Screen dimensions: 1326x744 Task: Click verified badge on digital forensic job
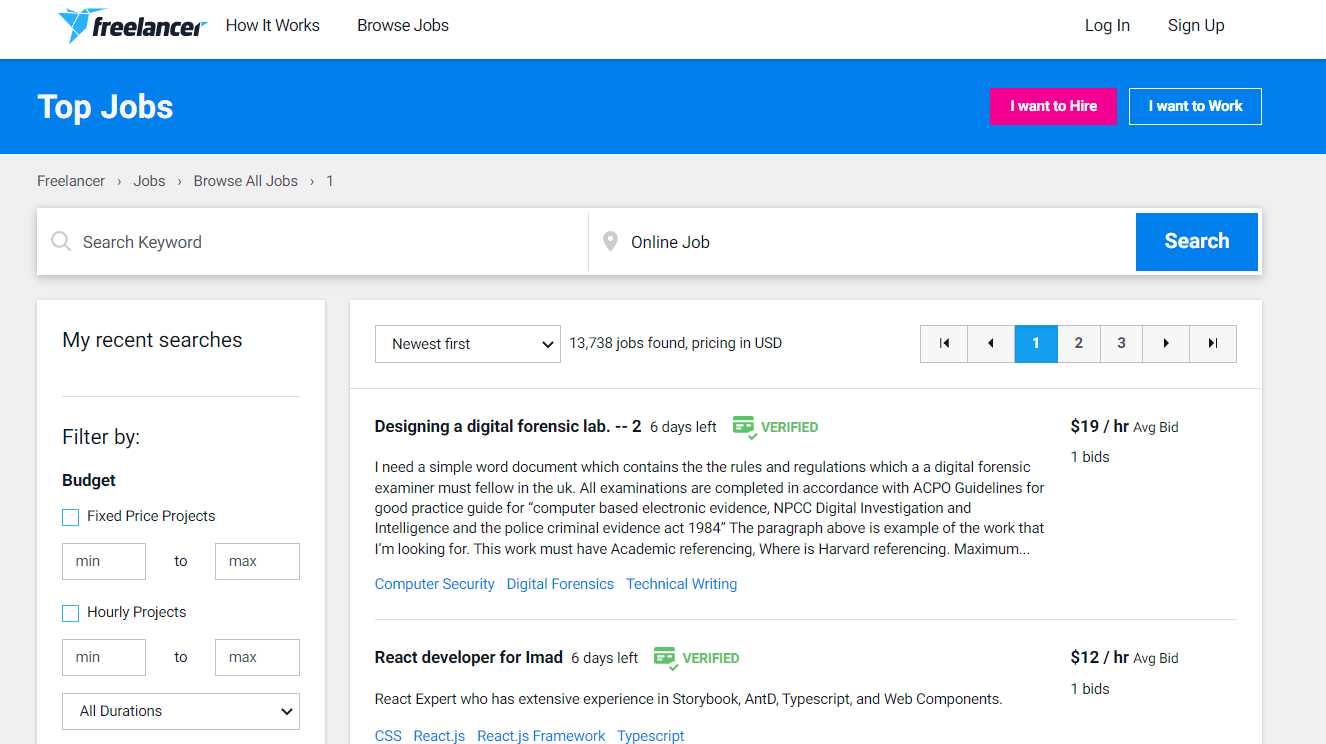775,427
